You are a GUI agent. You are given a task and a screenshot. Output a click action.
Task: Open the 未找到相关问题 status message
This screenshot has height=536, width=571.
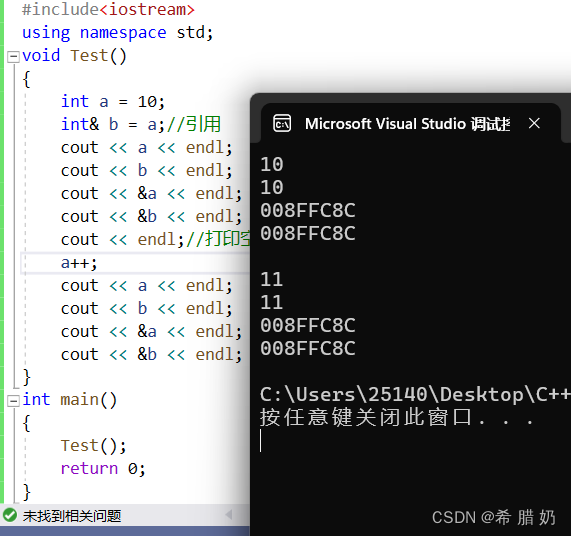[72, 516]
